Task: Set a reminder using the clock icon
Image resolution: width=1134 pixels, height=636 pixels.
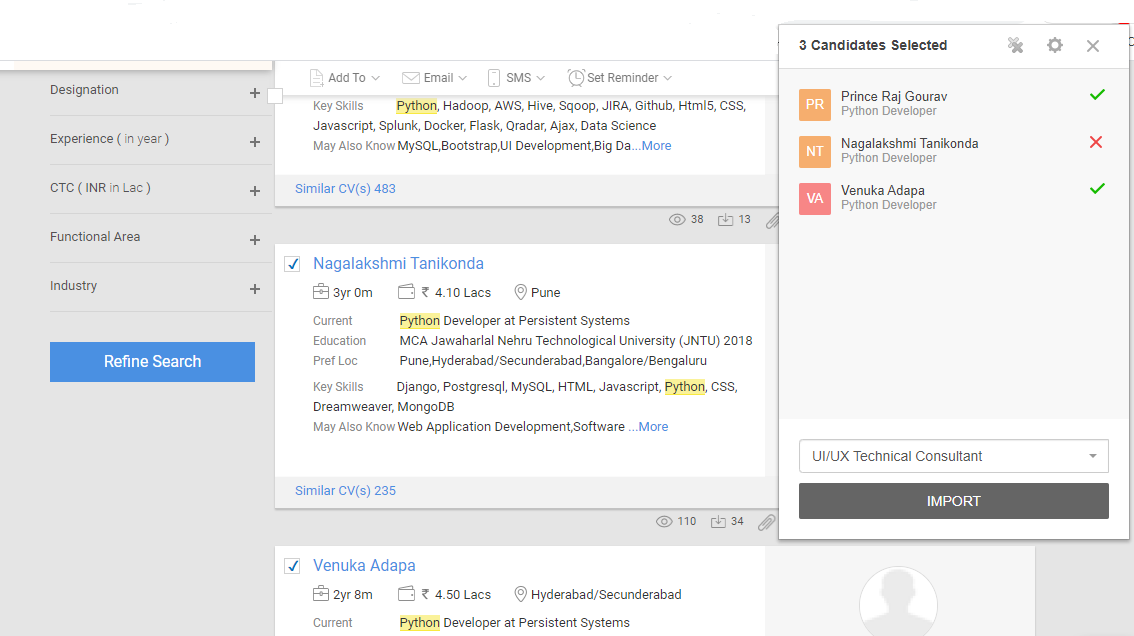Action: pos(576,77)
